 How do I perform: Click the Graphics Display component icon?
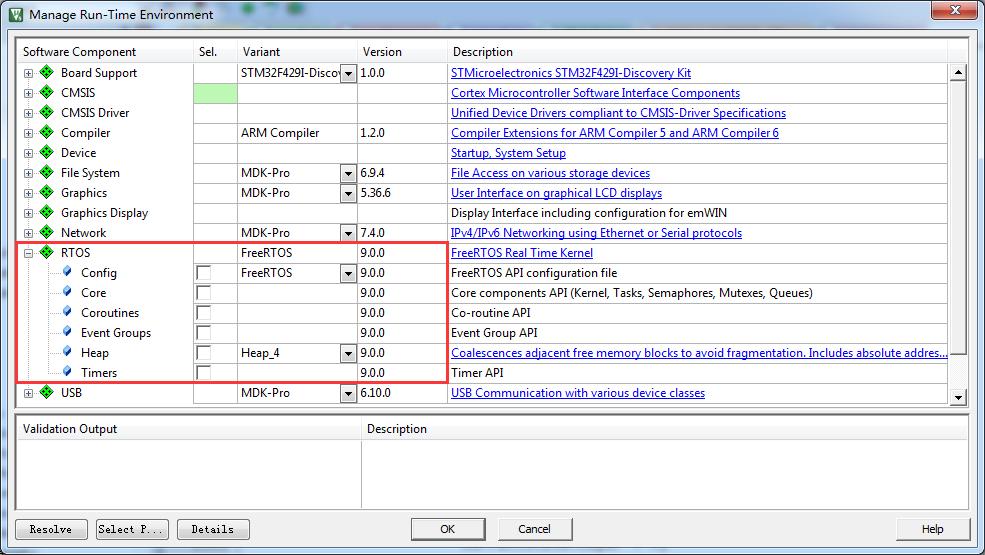click(x=47, y=212)
